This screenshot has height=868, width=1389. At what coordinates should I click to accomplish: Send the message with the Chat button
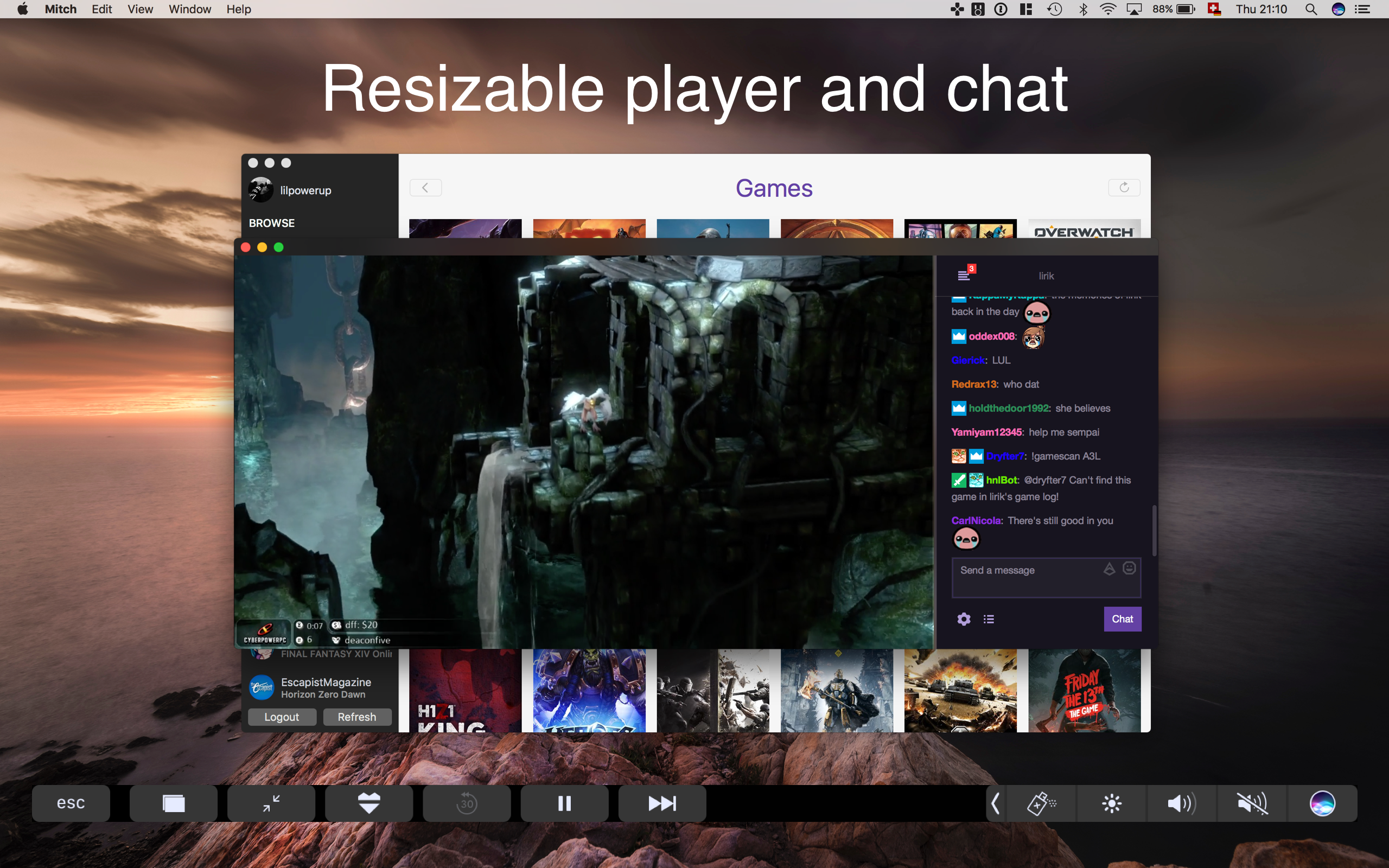[1122, 619]
